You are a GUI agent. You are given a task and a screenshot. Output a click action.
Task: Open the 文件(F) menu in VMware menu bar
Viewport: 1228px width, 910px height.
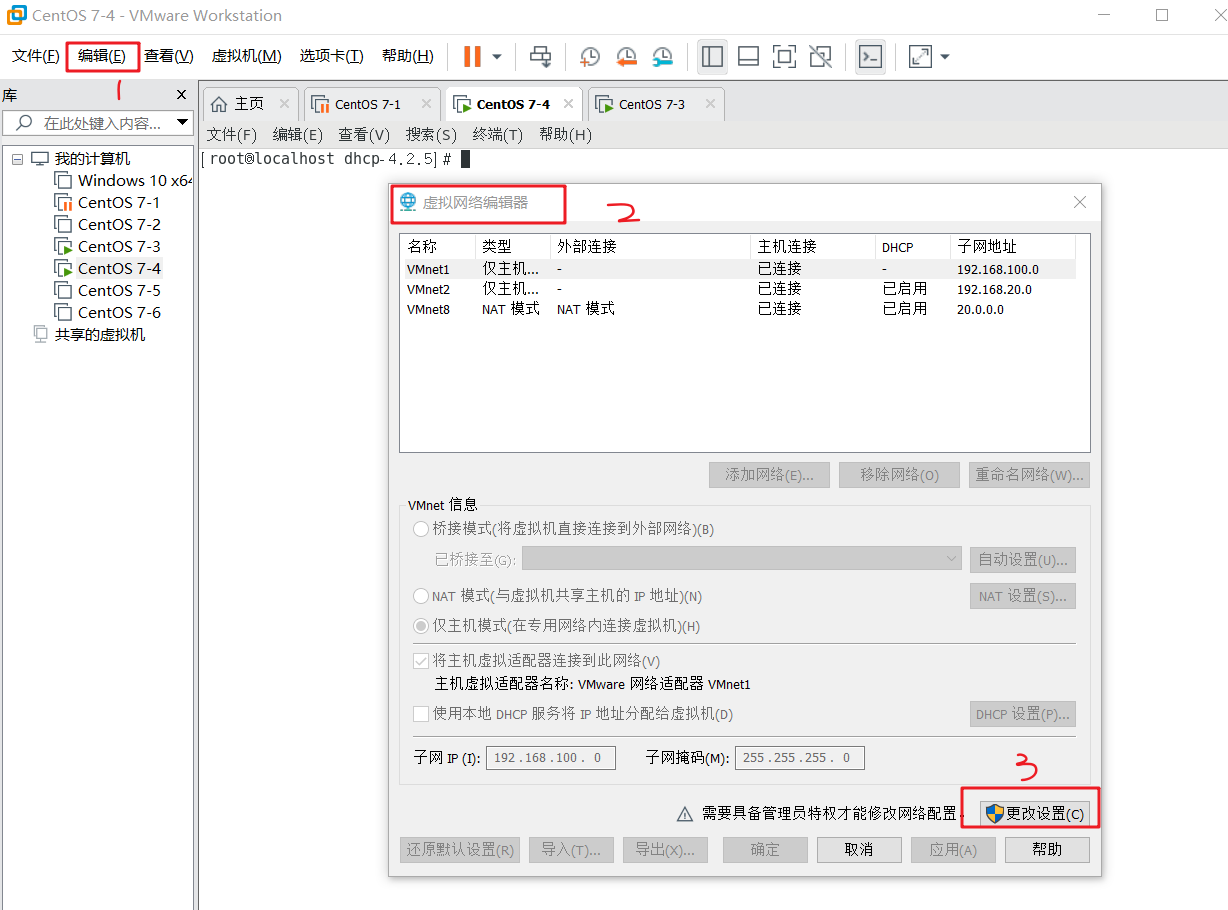[x=35, y=56]
